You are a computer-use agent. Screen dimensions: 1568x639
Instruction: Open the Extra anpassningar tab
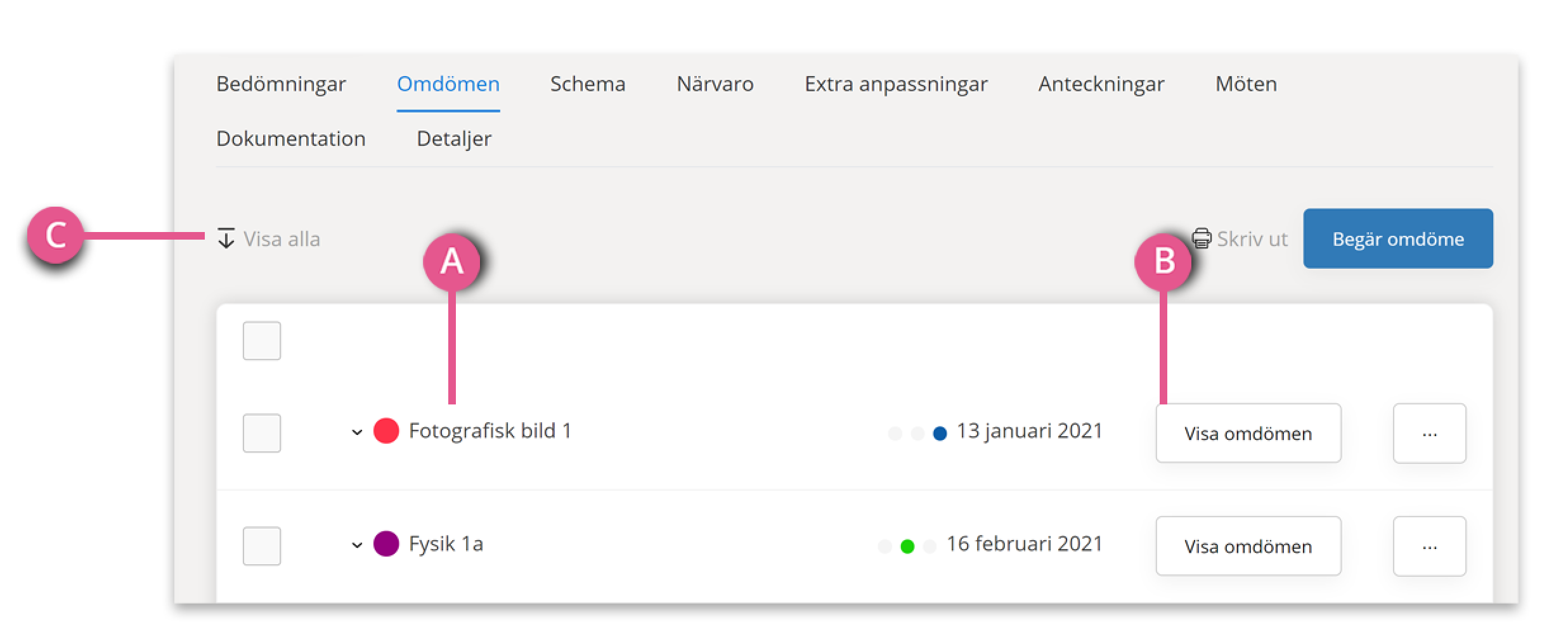point(896,84)
